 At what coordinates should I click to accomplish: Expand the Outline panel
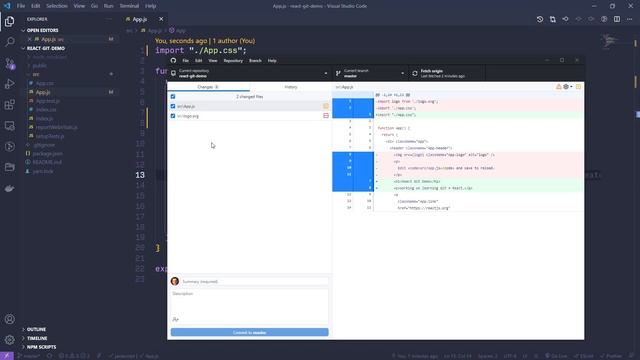coord(36,329)
